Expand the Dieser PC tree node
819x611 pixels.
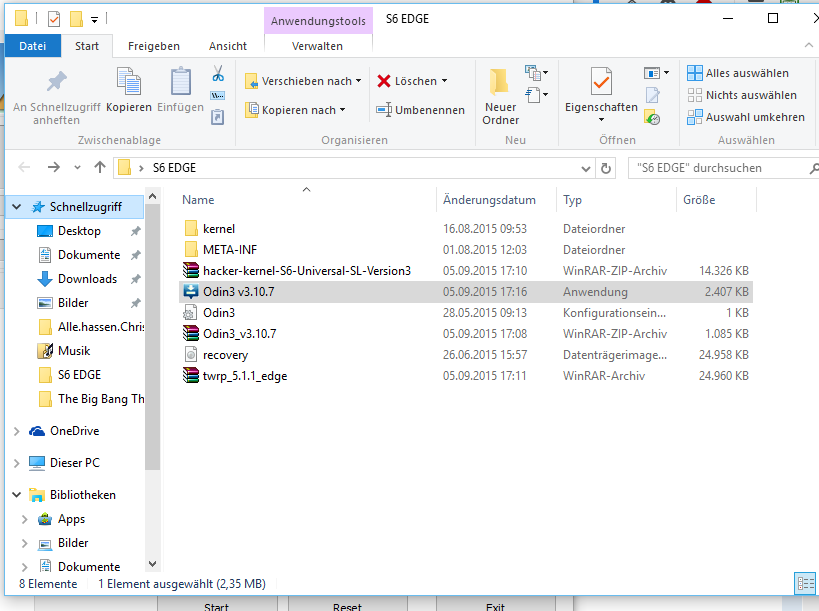pos(17,463)
